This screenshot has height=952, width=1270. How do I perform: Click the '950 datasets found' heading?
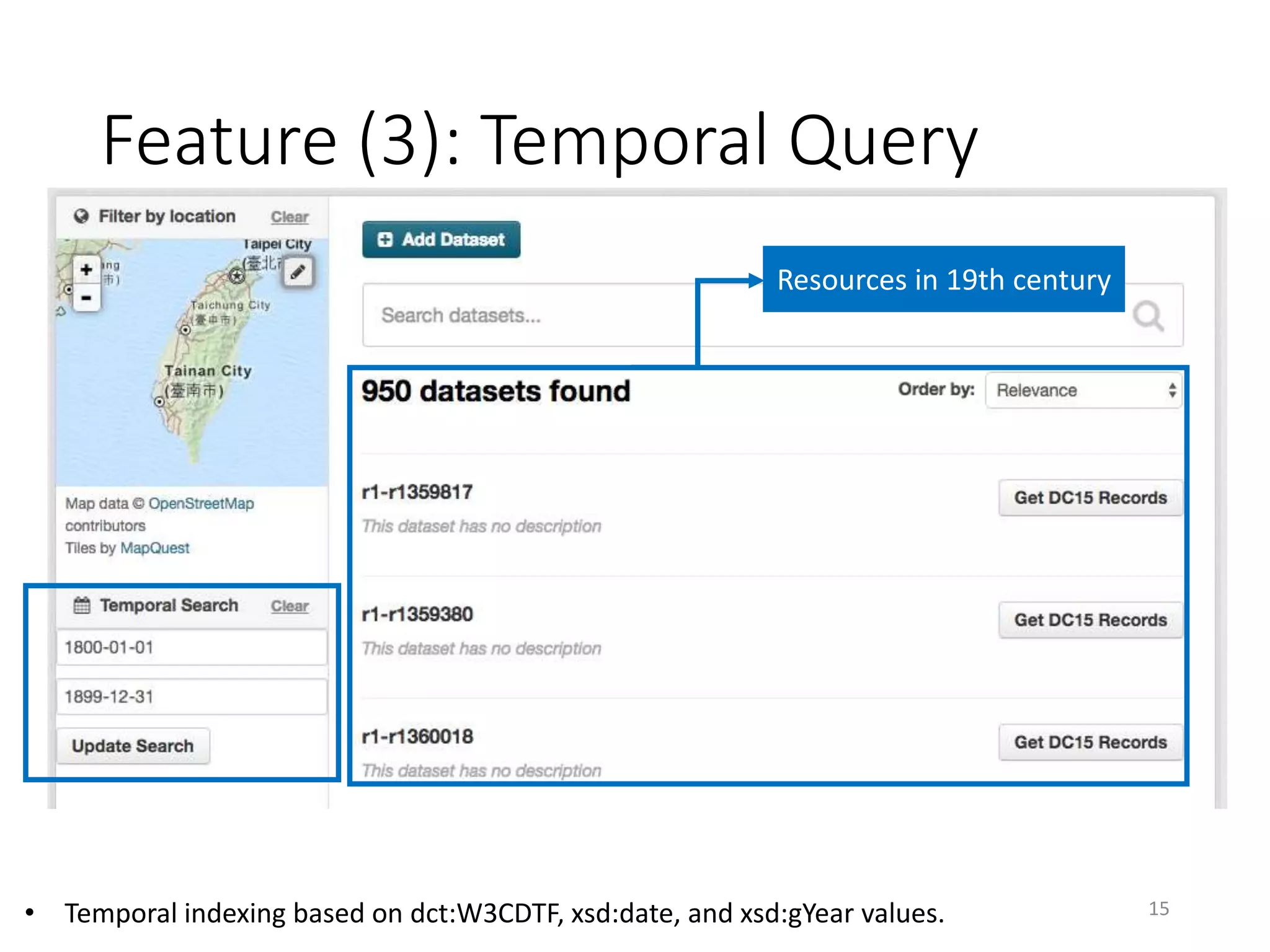coord(495,391)
